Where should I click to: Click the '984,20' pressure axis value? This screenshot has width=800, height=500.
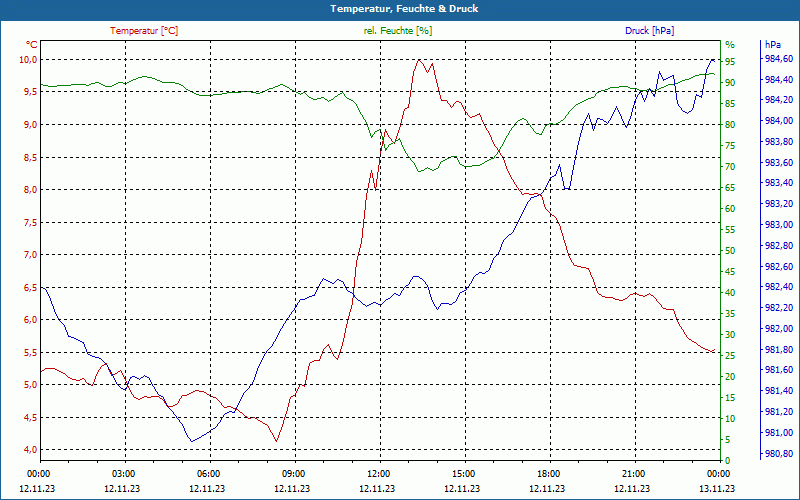tap(779, 99)
